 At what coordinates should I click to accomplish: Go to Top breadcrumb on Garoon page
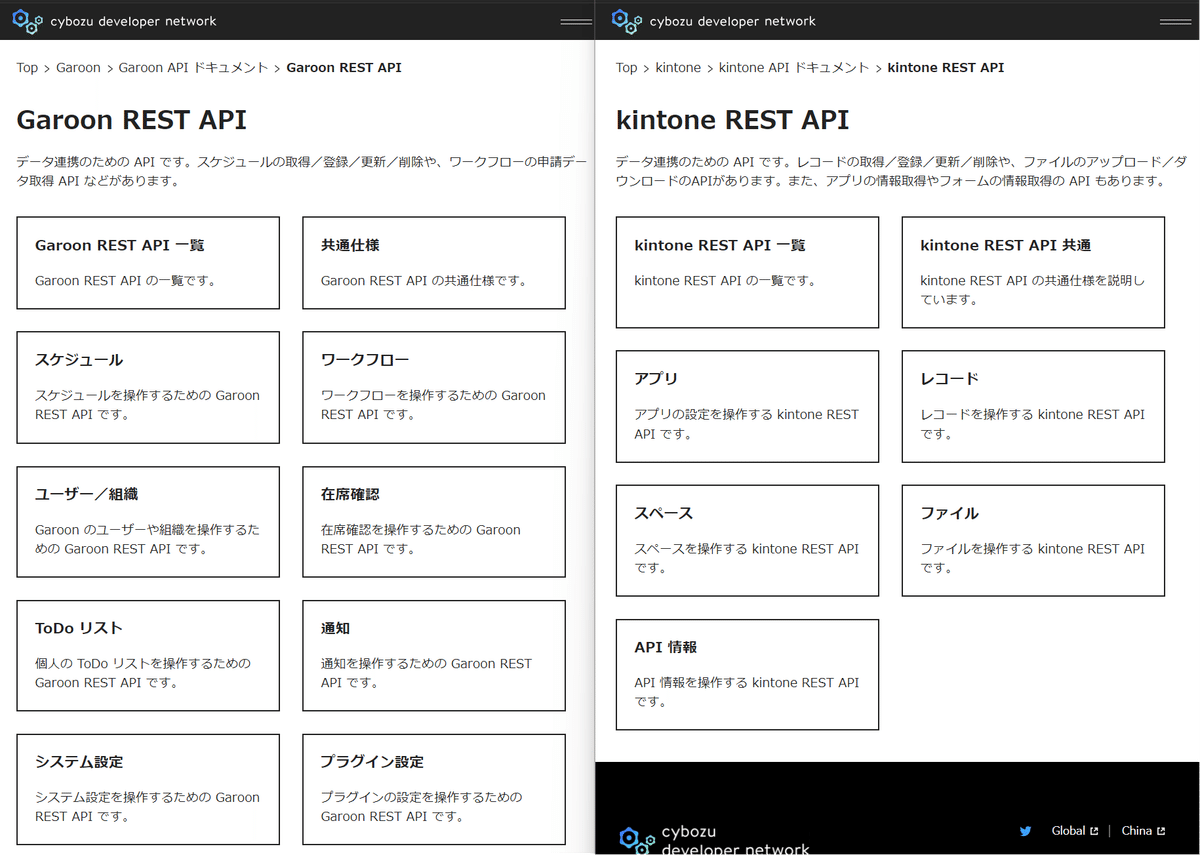pos(27,68)
